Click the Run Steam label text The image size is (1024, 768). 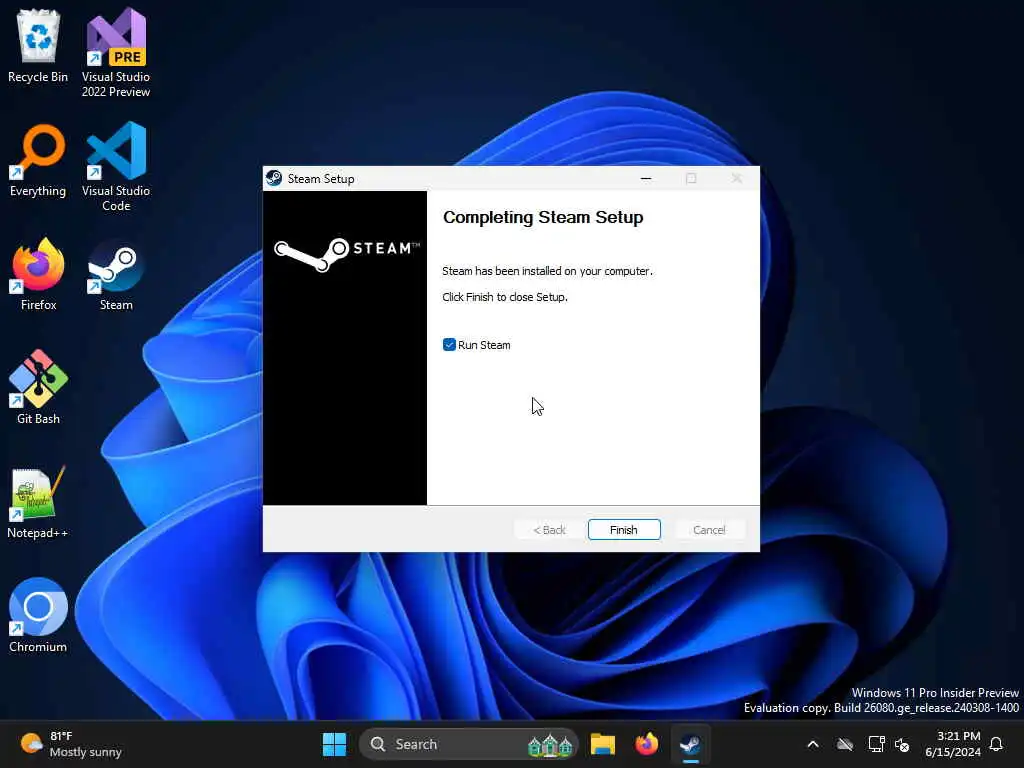(484, 345)
